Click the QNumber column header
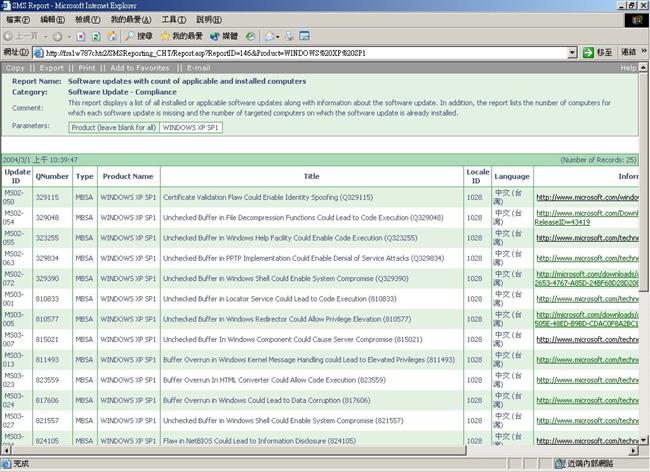This screenshot has height=472, width=650. (52, 176)
